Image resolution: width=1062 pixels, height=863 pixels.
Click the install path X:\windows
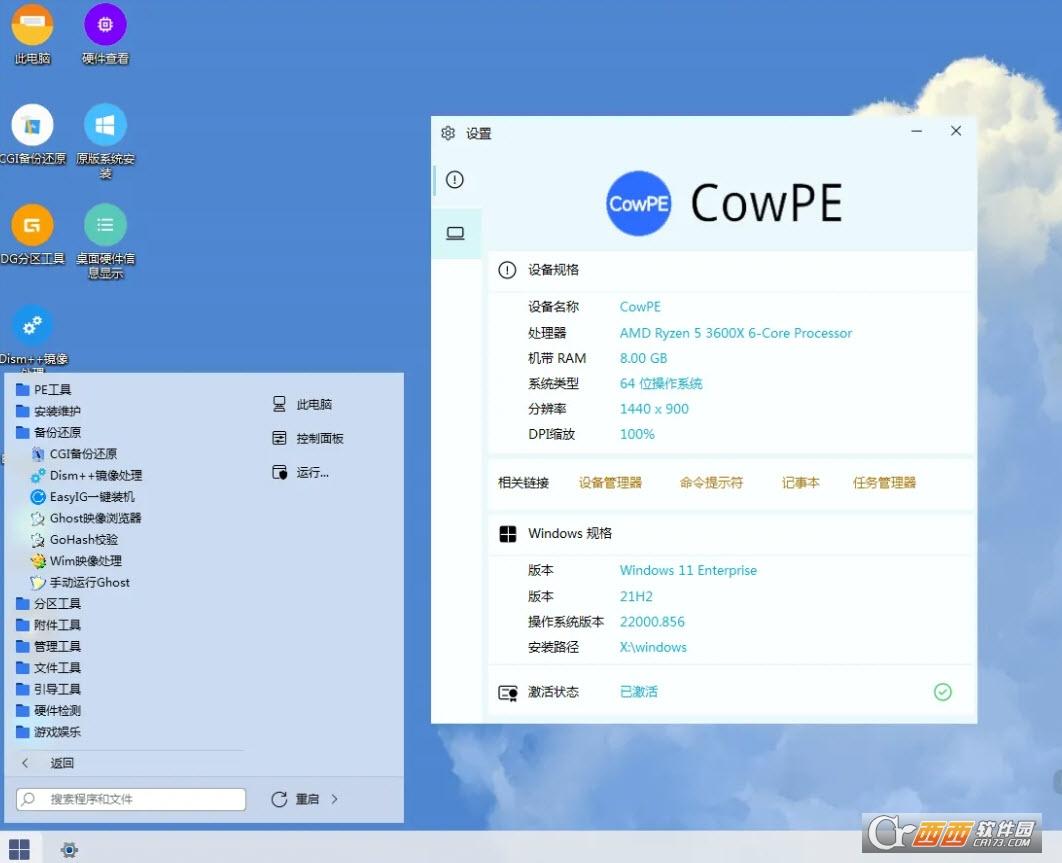pyautogui.click(x=653, y=648)
